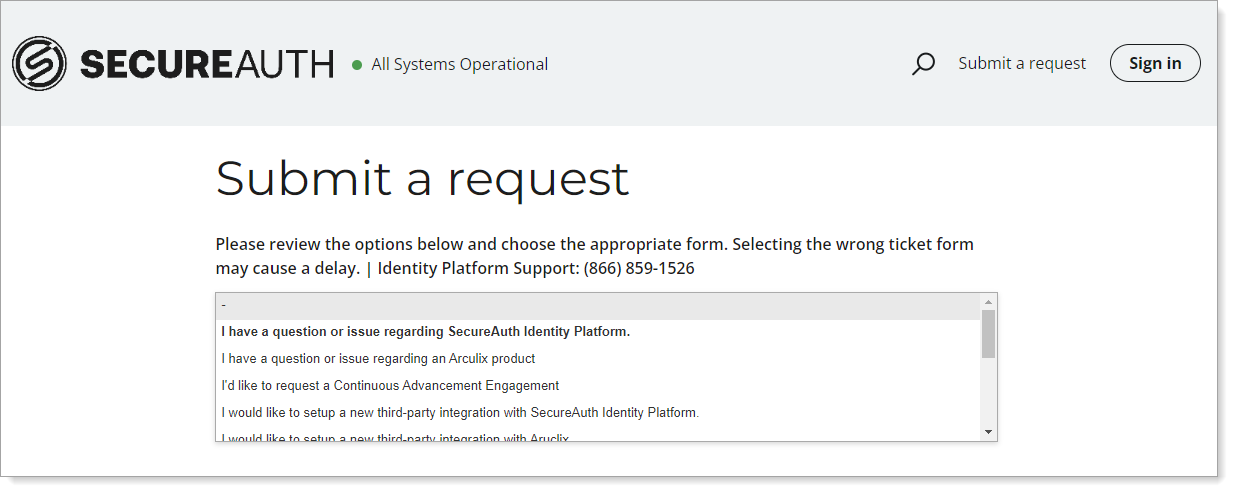
Task: Click the form list scrollbar thumb
Action: pos(988,333)
